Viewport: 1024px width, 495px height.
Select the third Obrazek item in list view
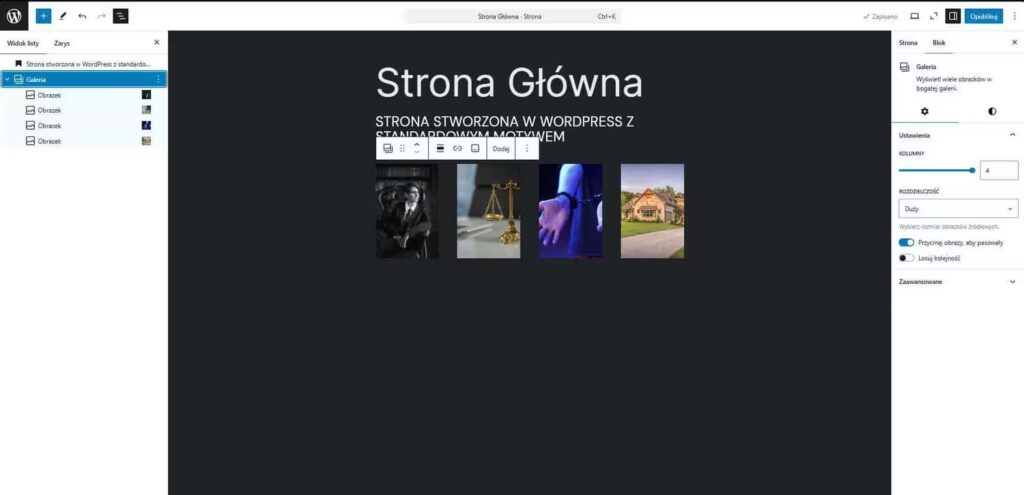point(84,125)
